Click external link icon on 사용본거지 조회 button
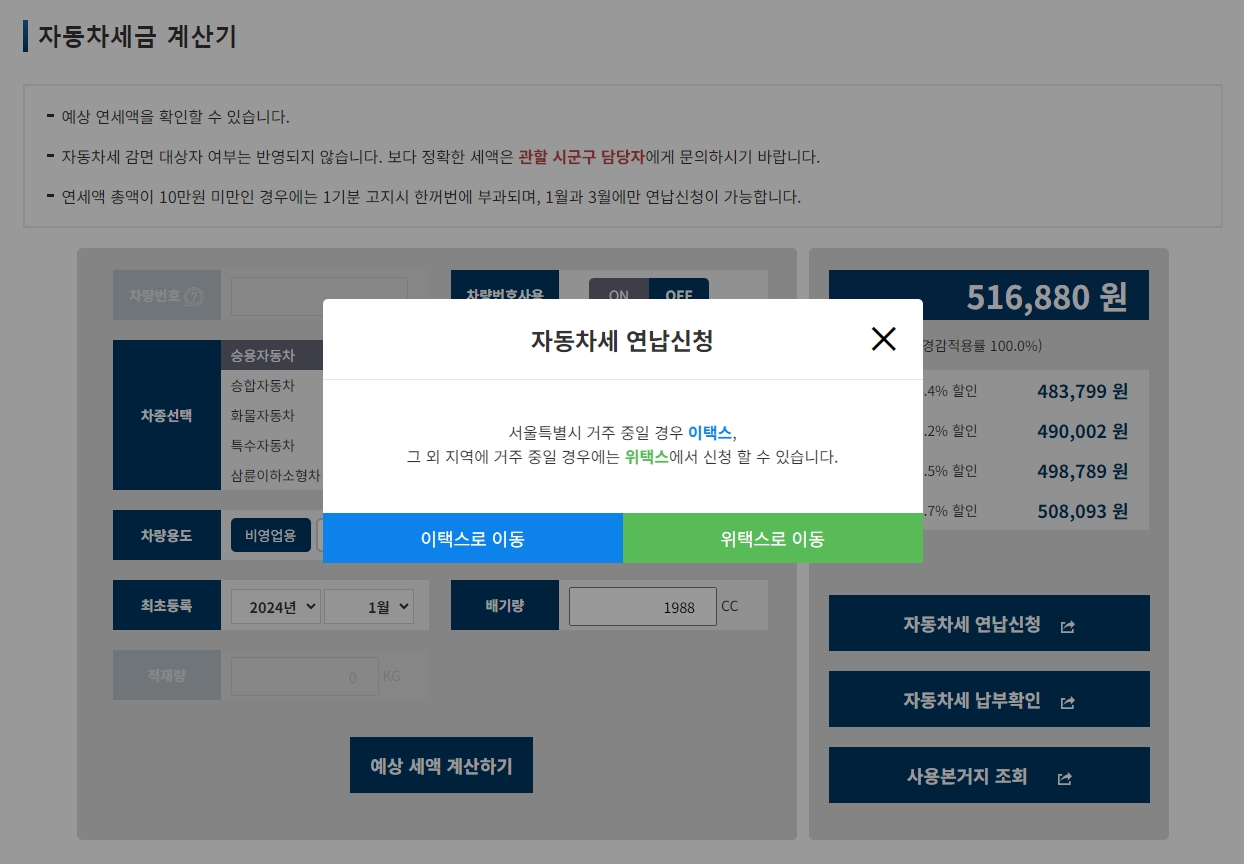 (1064, 777)
